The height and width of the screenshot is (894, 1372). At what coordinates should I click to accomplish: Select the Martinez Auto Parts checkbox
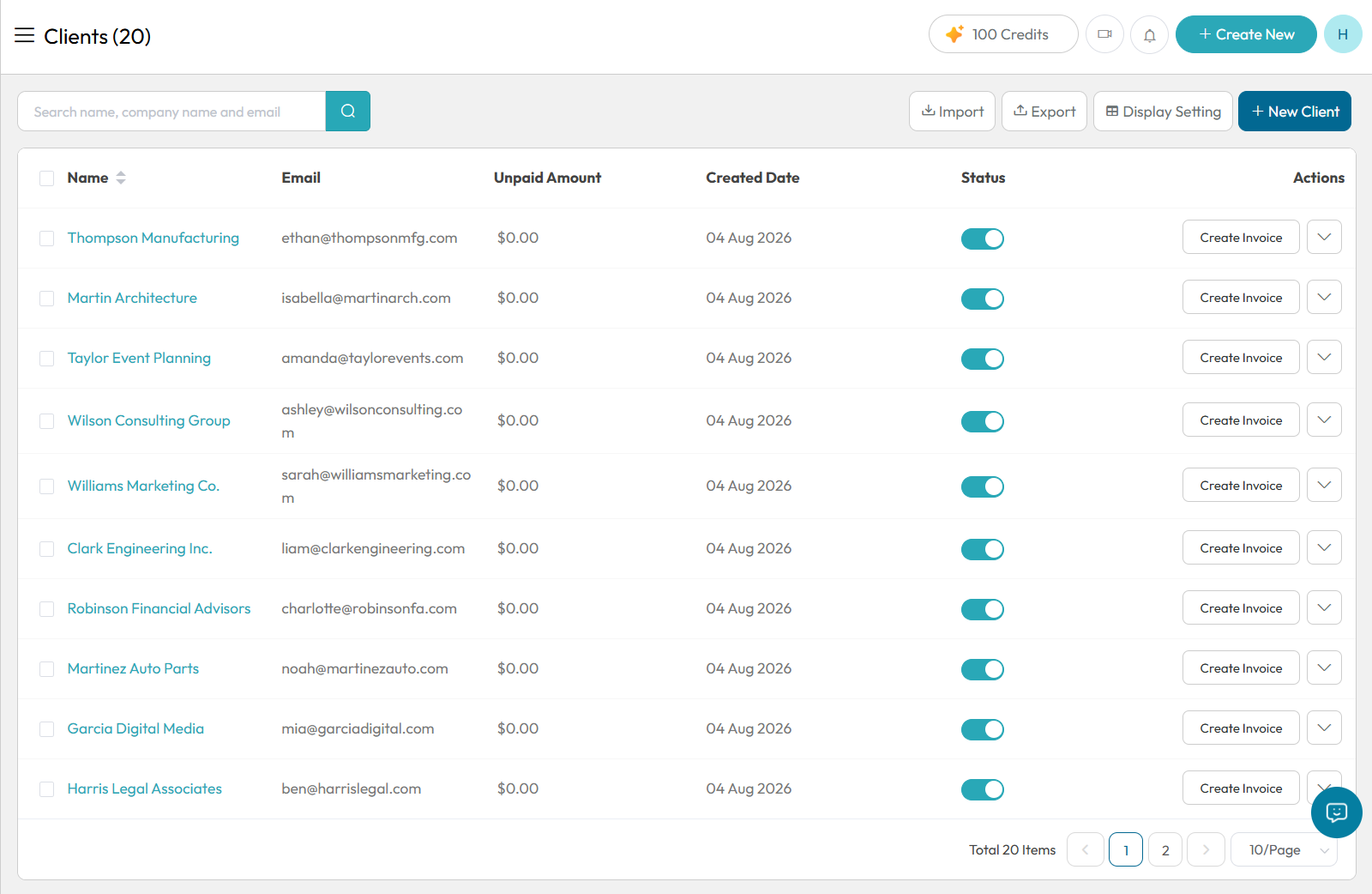[x=47, y=669]
